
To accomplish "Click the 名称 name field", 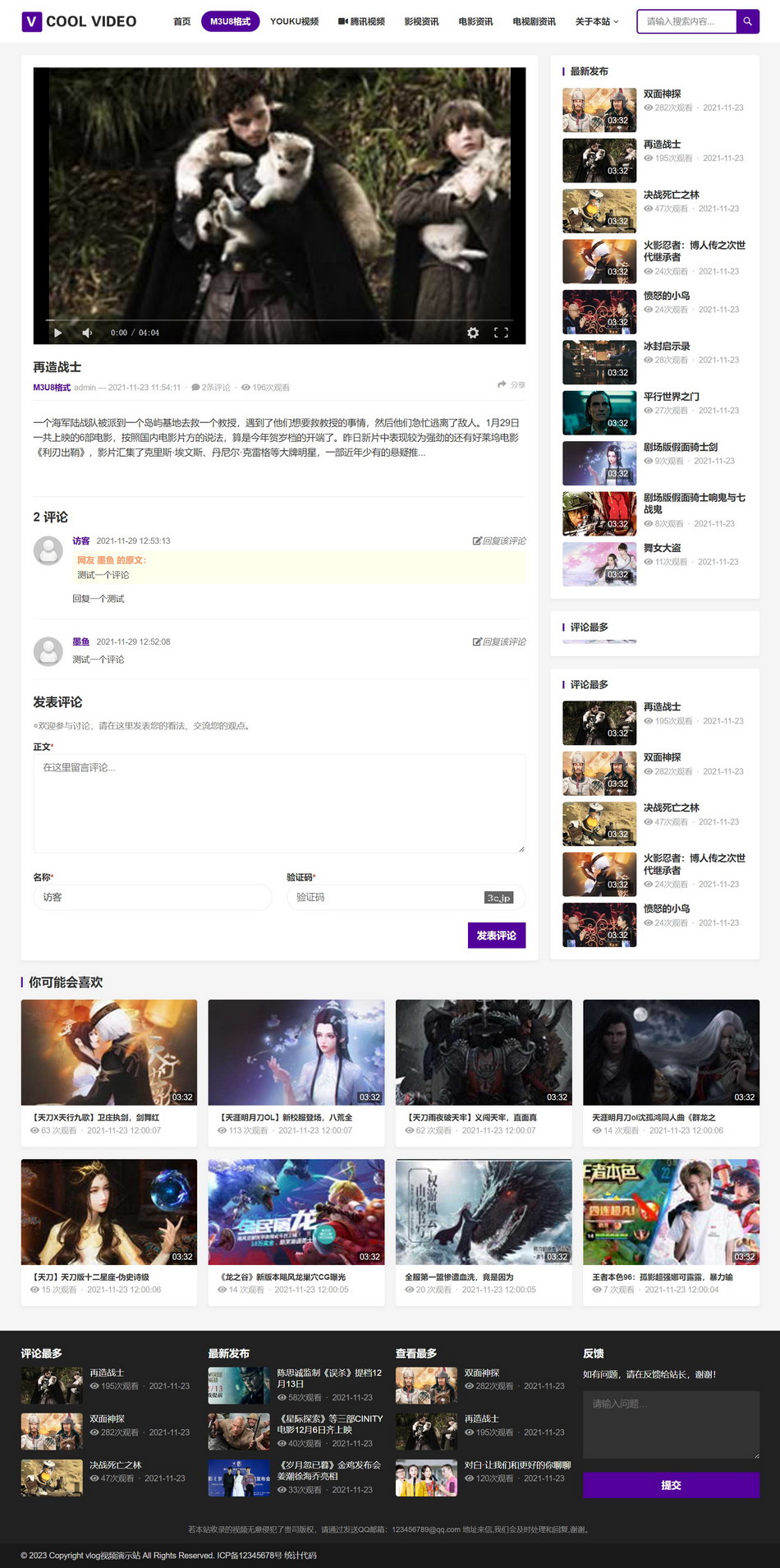I will 153,897.
